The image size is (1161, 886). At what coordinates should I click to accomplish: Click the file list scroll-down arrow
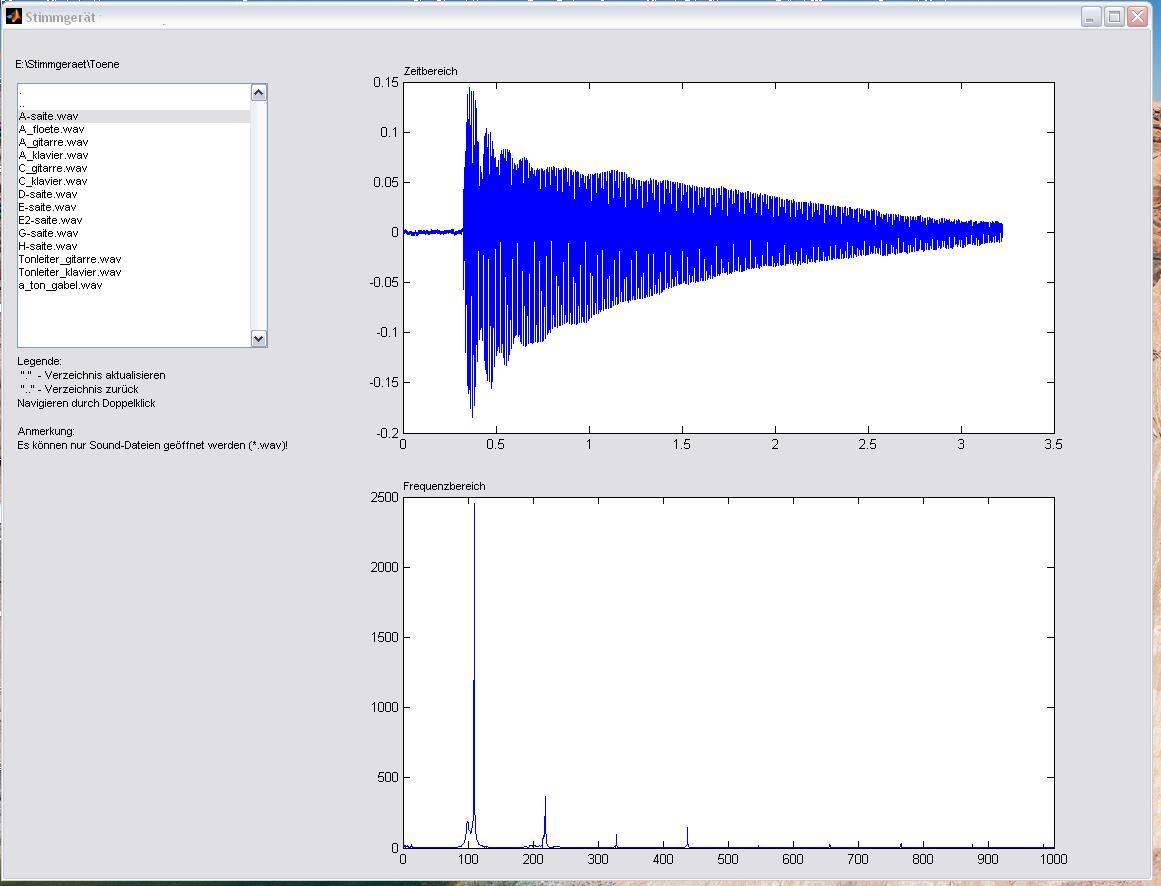pos(259,338)
